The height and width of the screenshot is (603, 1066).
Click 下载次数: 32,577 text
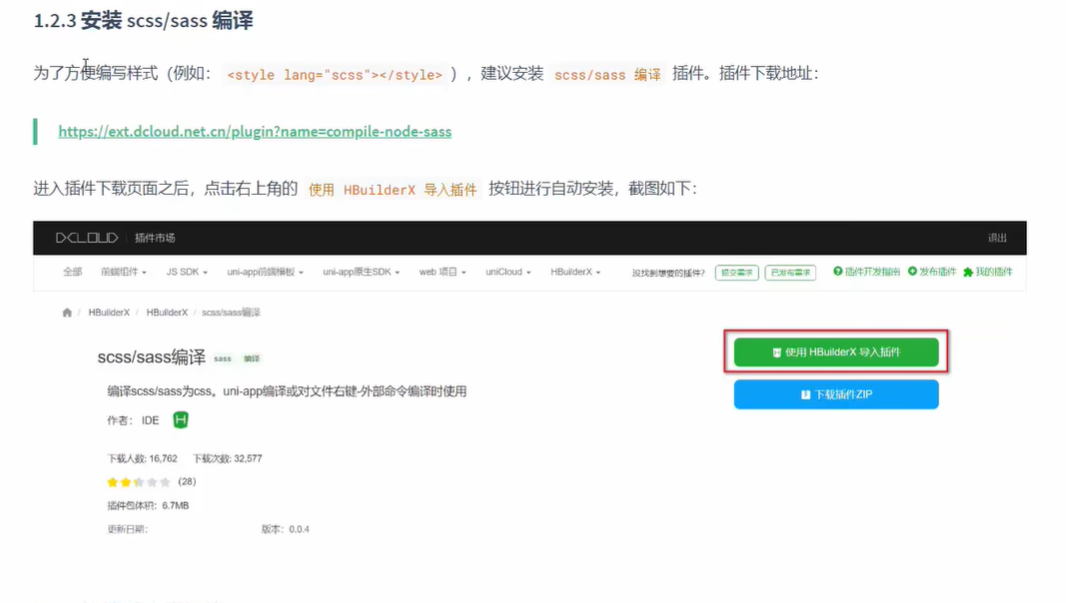pyautogui.click(x=227, y=459)
